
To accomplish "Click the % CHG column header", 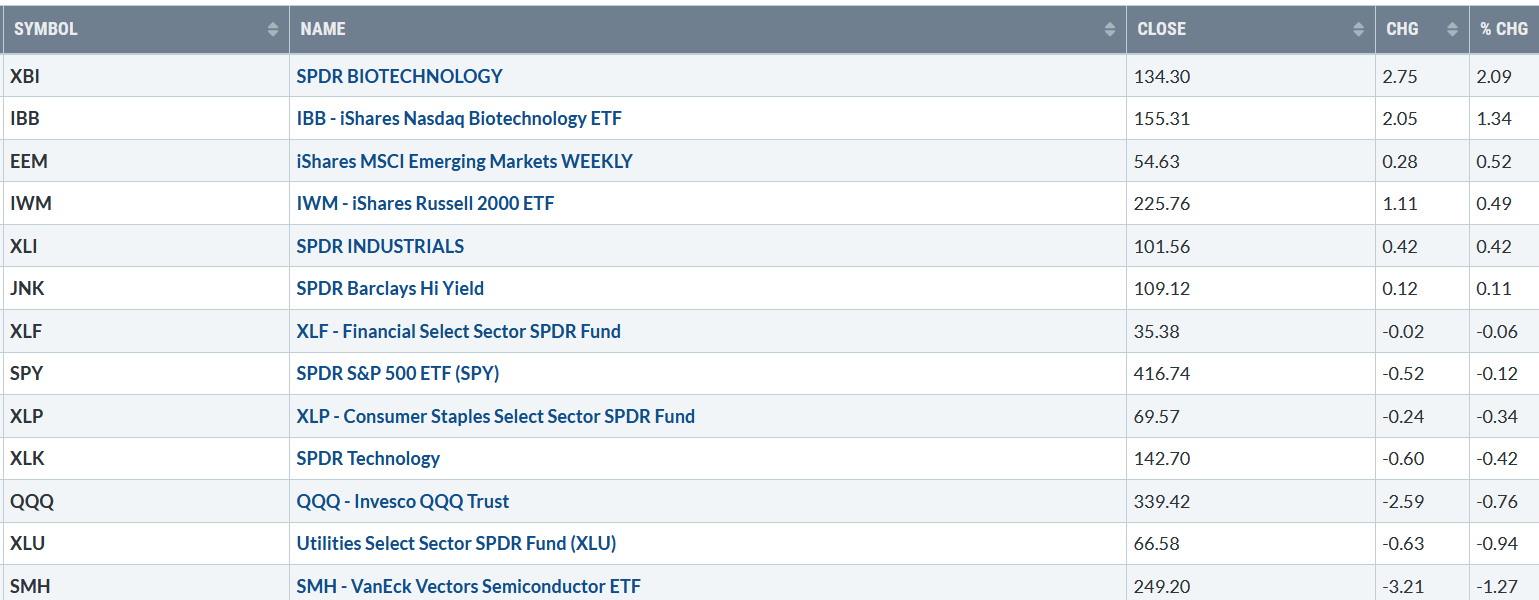I will (x=1504, y=29).
